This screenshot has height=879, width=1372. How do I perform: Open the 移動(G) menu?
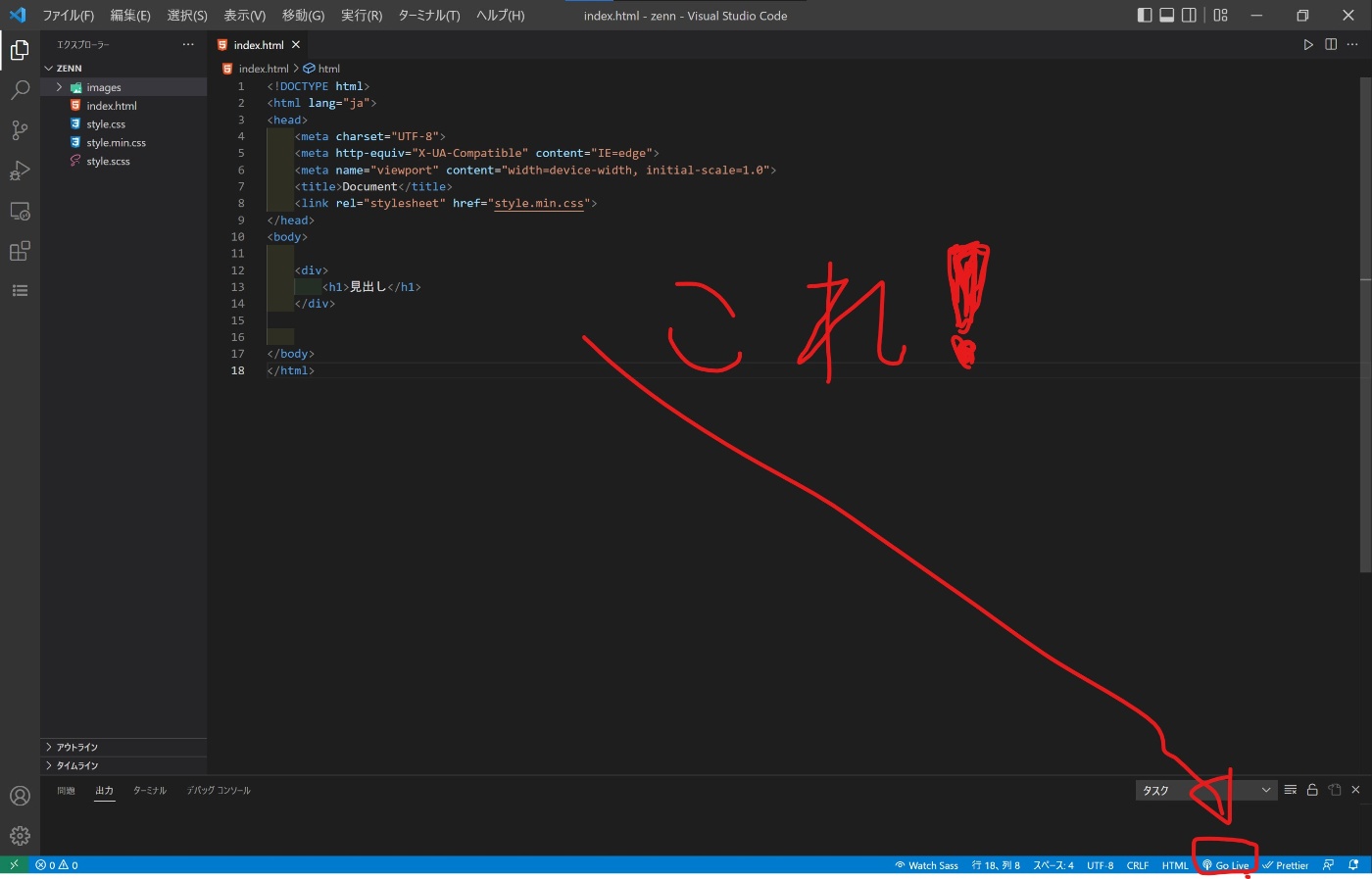(303, 16)
